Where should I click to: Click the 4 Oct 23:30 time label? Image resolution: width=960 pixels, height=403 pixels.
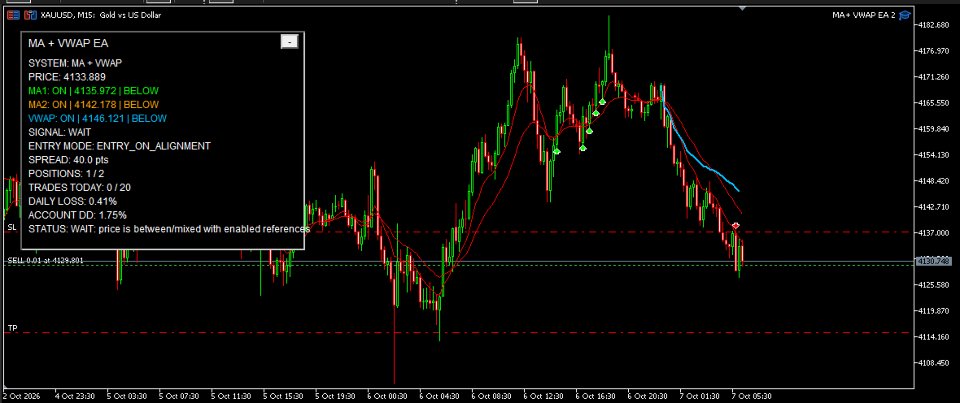pos(76,396)
